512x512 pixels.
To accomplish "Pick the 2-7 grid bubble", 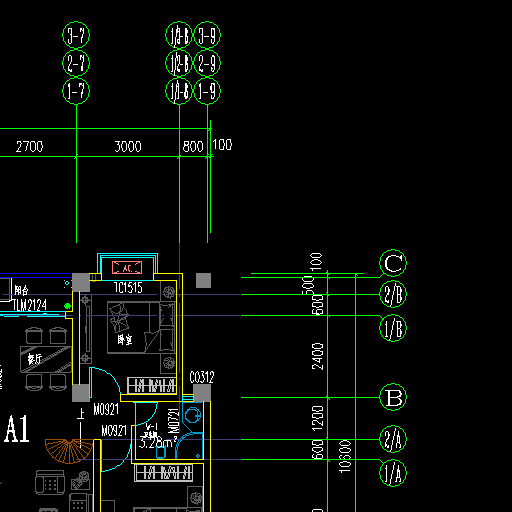I will coord(76,63).
